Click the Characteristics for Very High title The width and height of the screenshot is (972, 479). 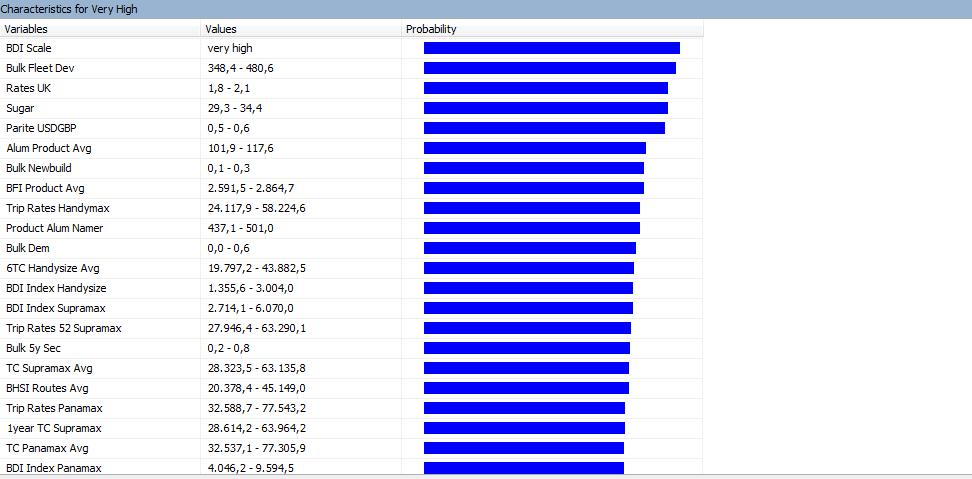click(69, 9)
